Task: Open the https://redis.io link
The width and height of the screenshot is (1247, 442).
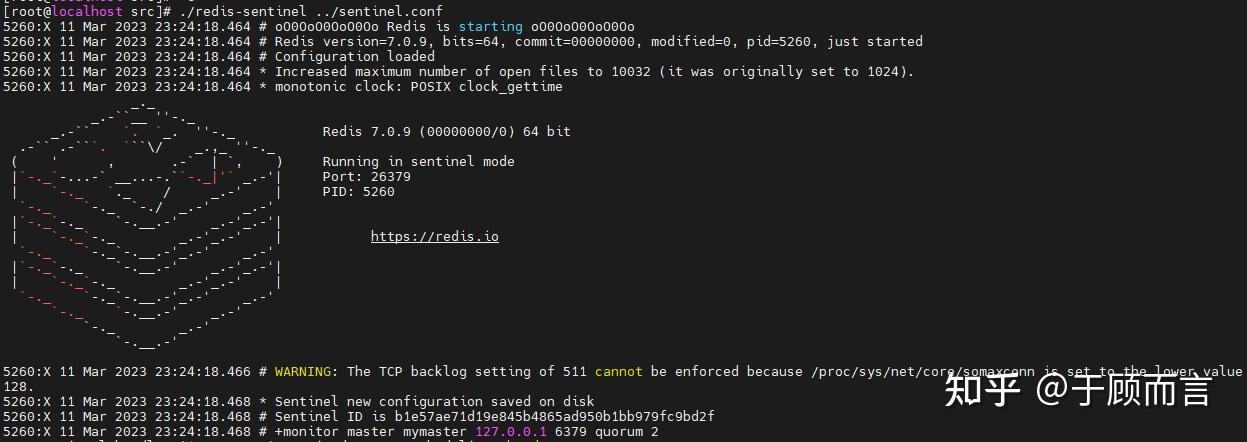Action: [434, 237]
